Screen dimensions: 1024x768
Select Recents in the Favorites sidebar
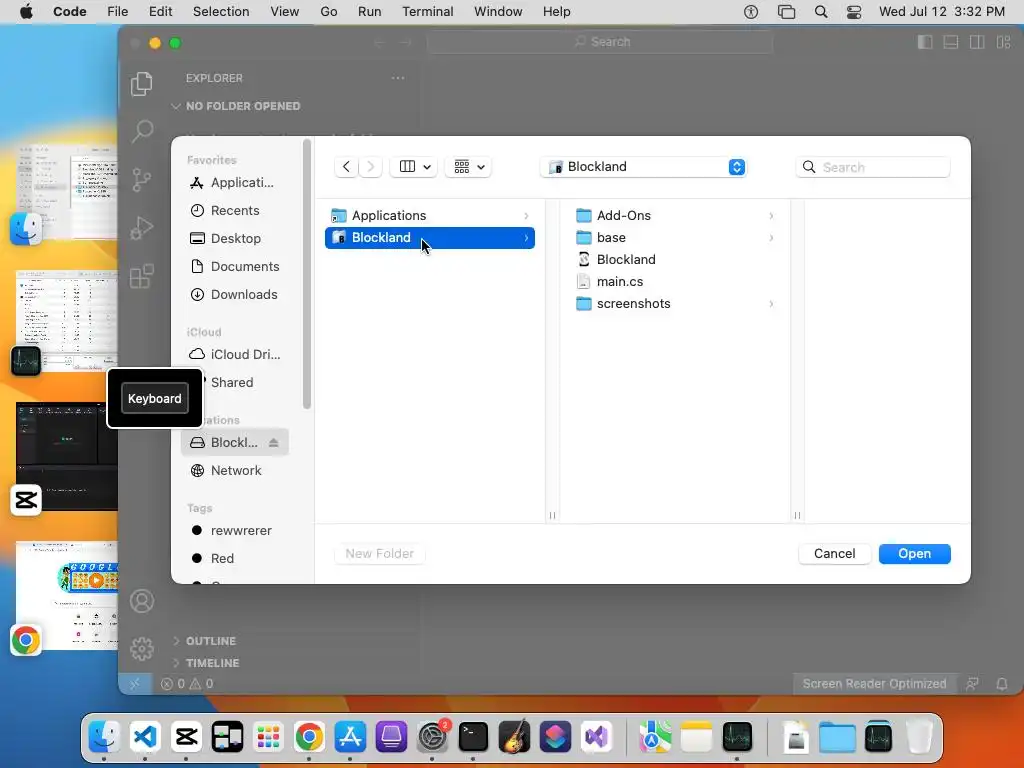click(234, 210)
